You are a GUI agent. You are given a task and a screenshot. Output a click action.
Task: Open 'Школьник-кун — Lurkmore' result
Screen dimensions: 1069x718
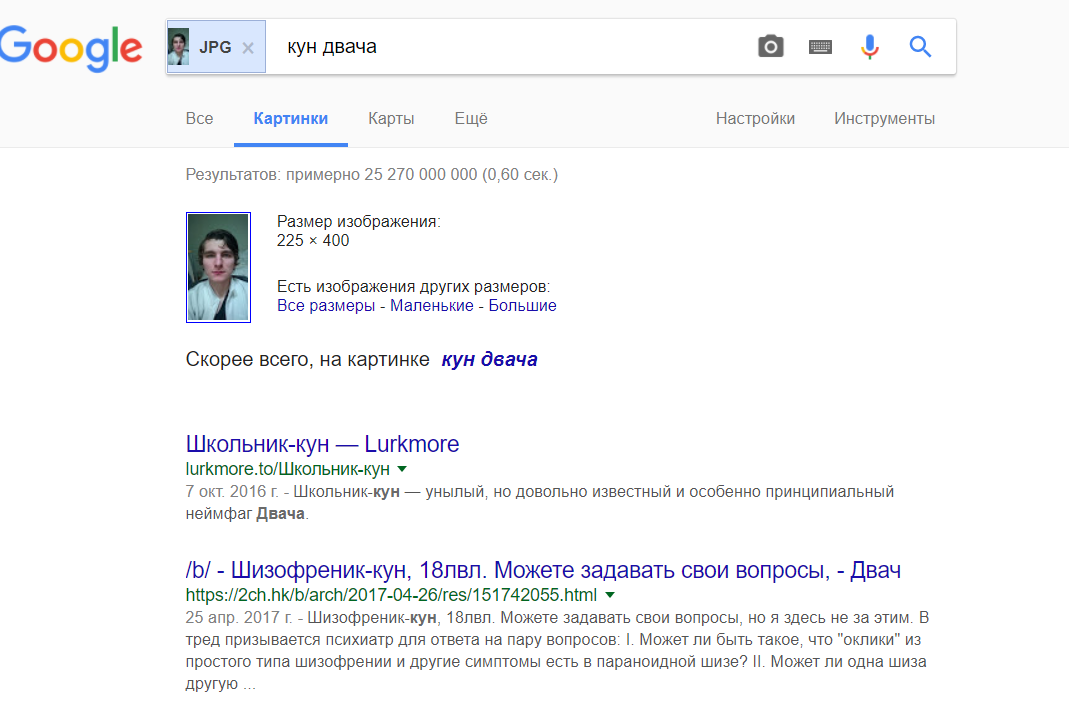tap(322, 444)
